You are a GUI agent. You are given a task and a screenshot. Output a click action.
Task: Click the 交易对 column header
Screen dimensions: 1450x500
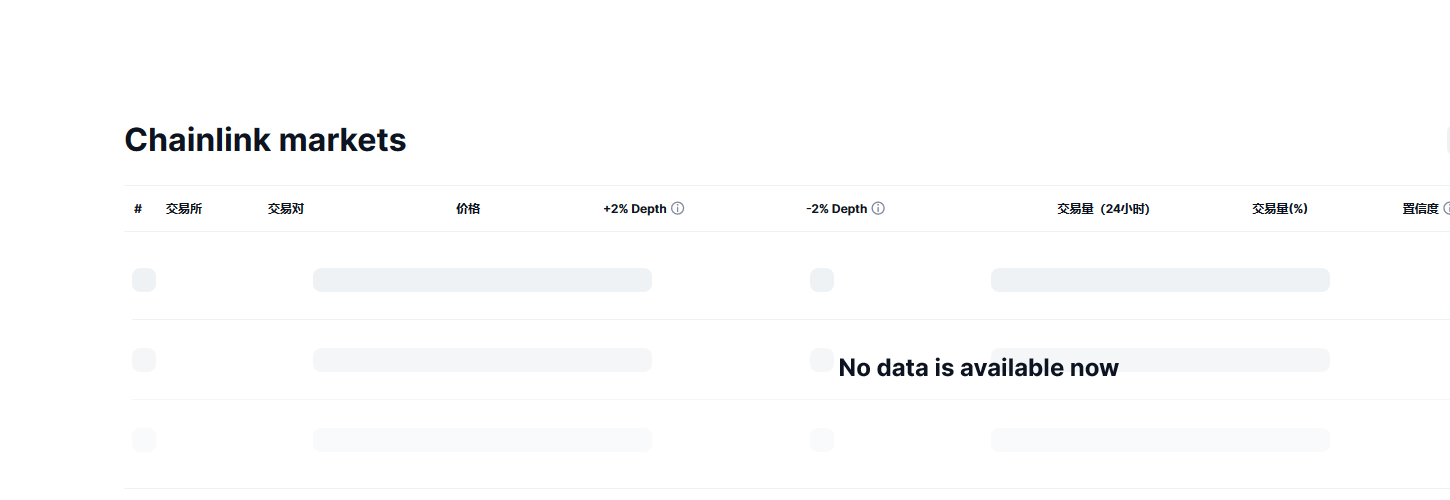click(x=286, y=209)
